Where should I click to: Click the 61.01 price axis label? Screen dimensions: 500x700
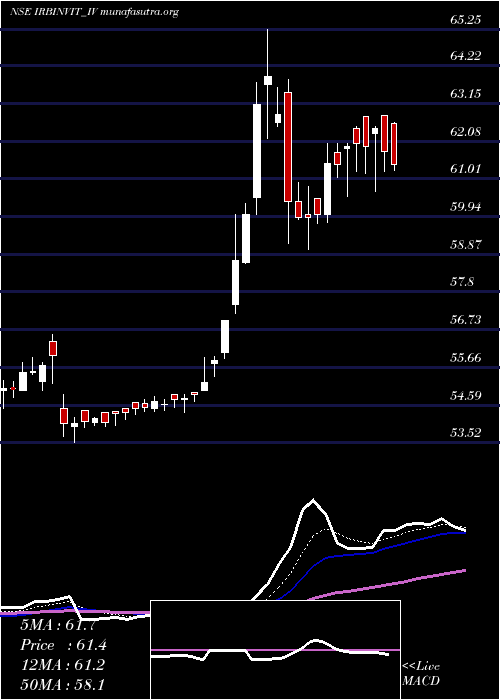tap(466, 169)
